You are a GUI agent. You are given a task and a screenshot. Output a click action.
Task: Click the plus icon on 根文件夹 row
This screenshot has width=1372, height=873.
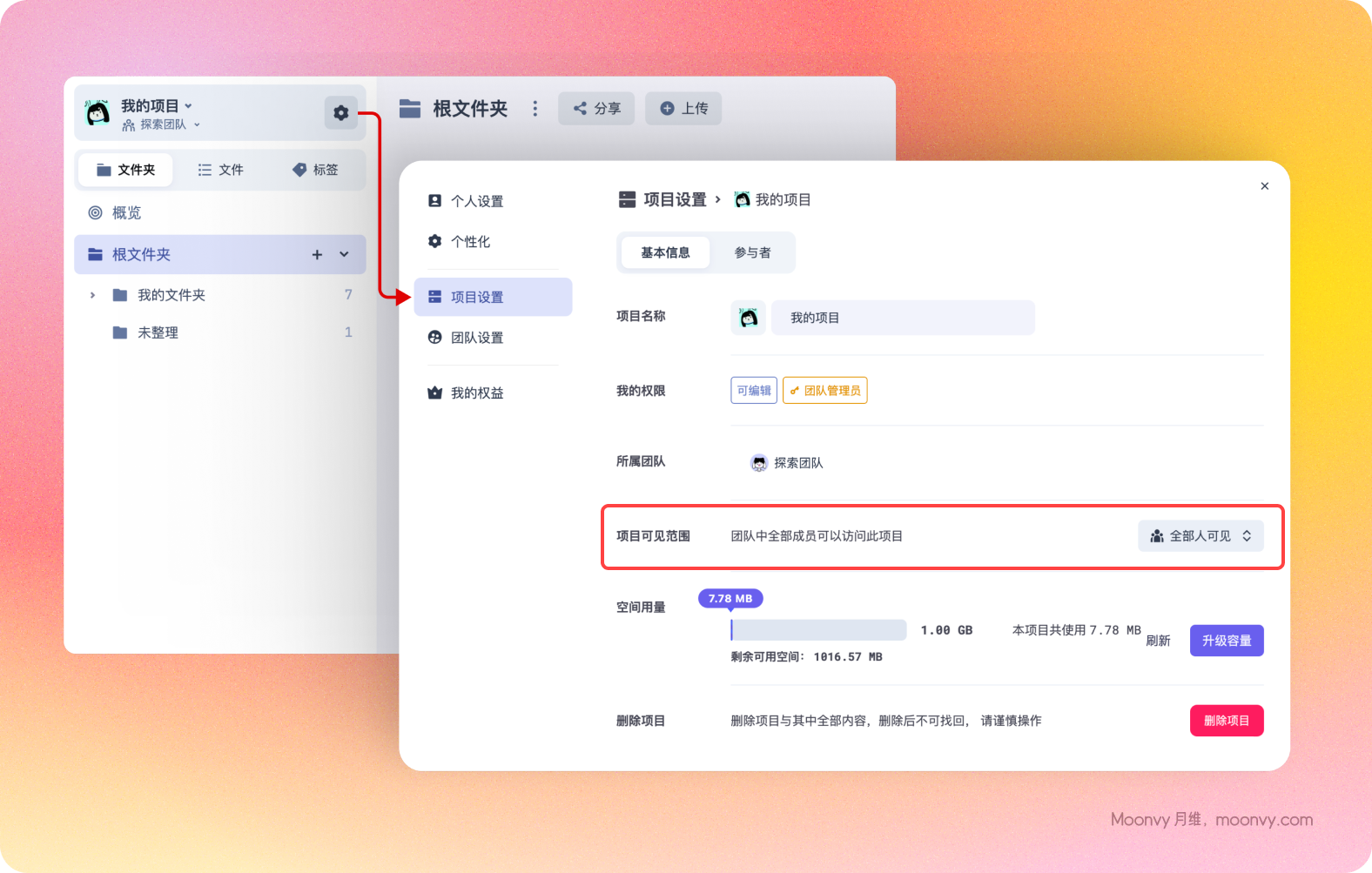[x=317, y=254]
